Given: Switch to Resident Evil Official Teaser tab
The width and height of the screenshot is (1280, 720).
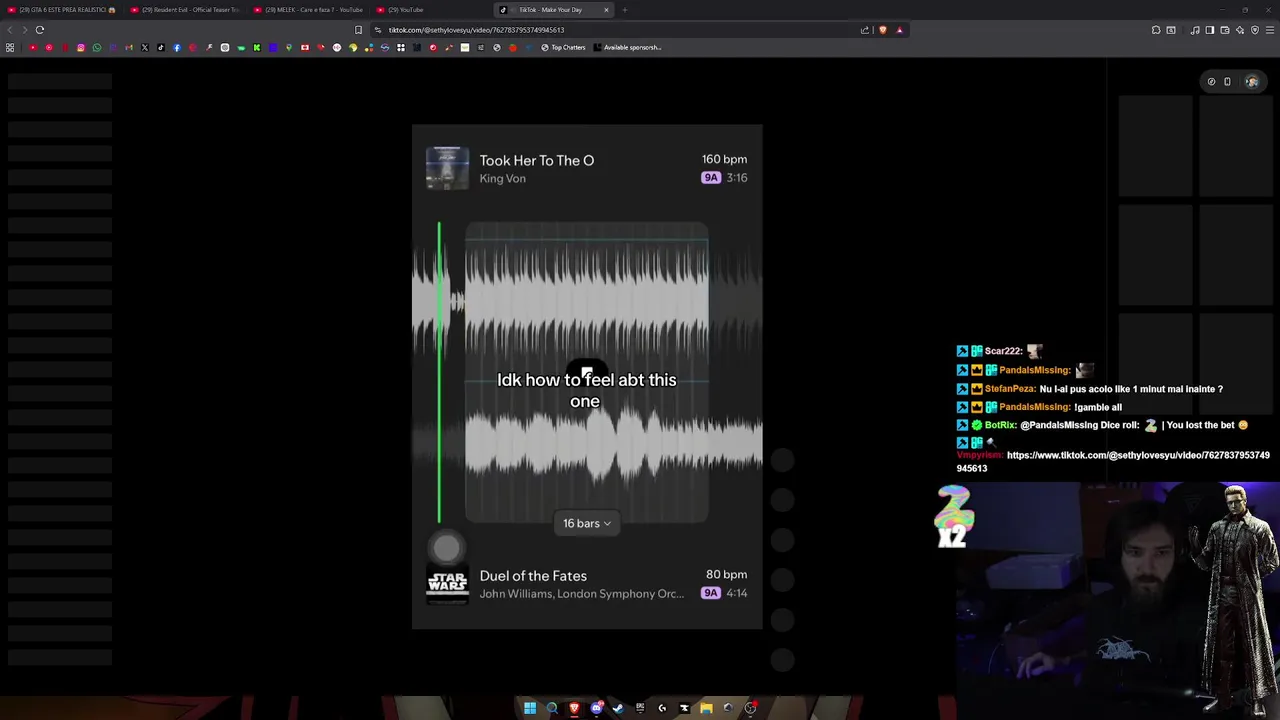Looking at the screenshot, I should (185, 10).
